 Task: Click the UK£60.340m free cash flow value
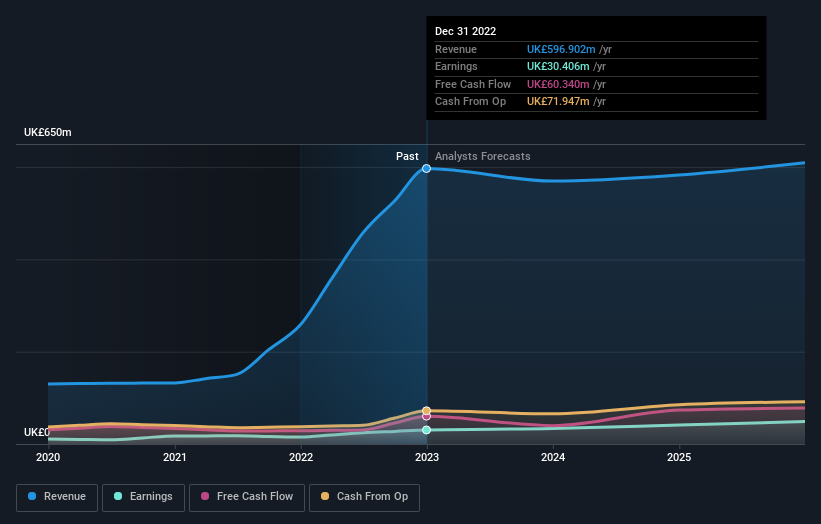pyautogui.click(x=558, y=84)
